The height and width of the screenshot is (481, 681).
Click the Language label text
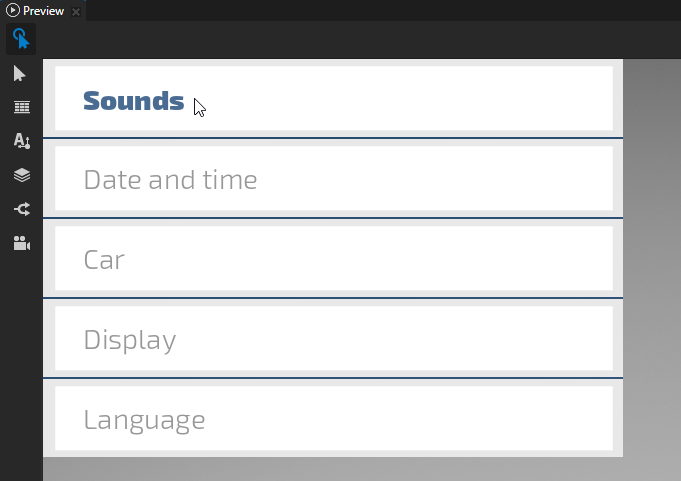[144, 420]
